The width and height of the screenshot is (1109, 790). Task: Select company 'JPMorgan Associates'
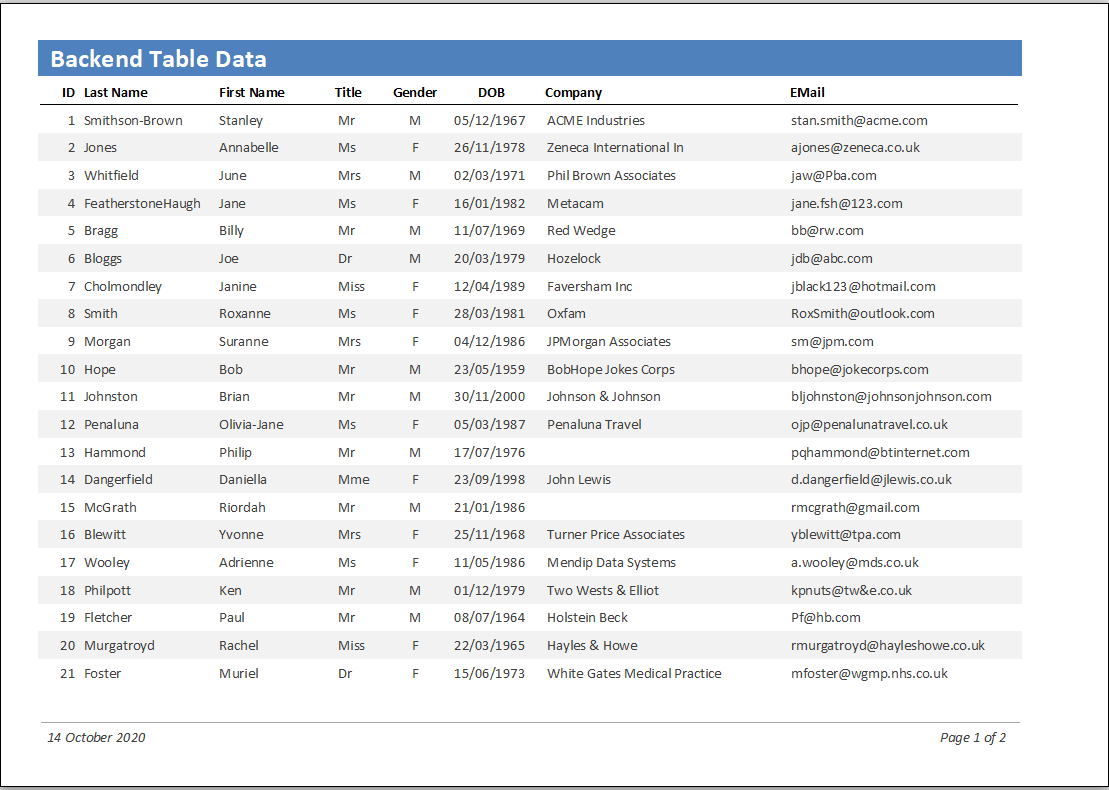pyautogui.click(x=608, y=342)
